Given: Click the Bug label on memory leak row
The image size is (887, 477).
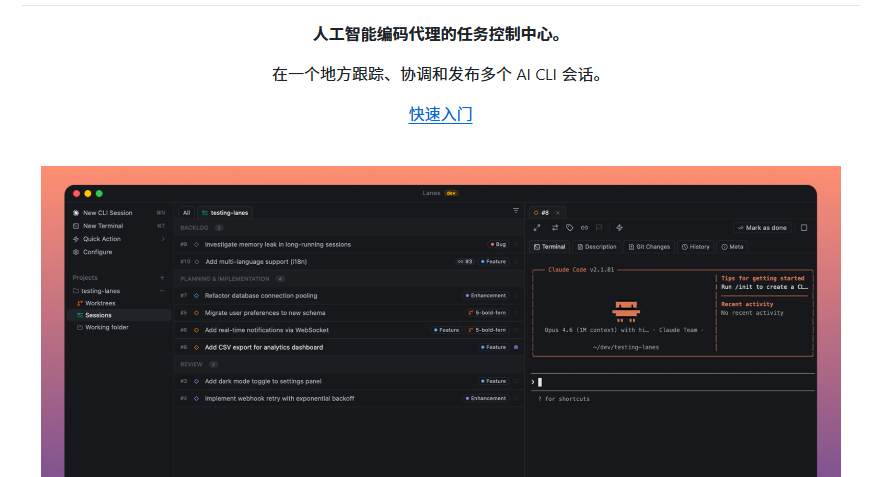Looking at the screenshot, I should (x=498, y=244).
